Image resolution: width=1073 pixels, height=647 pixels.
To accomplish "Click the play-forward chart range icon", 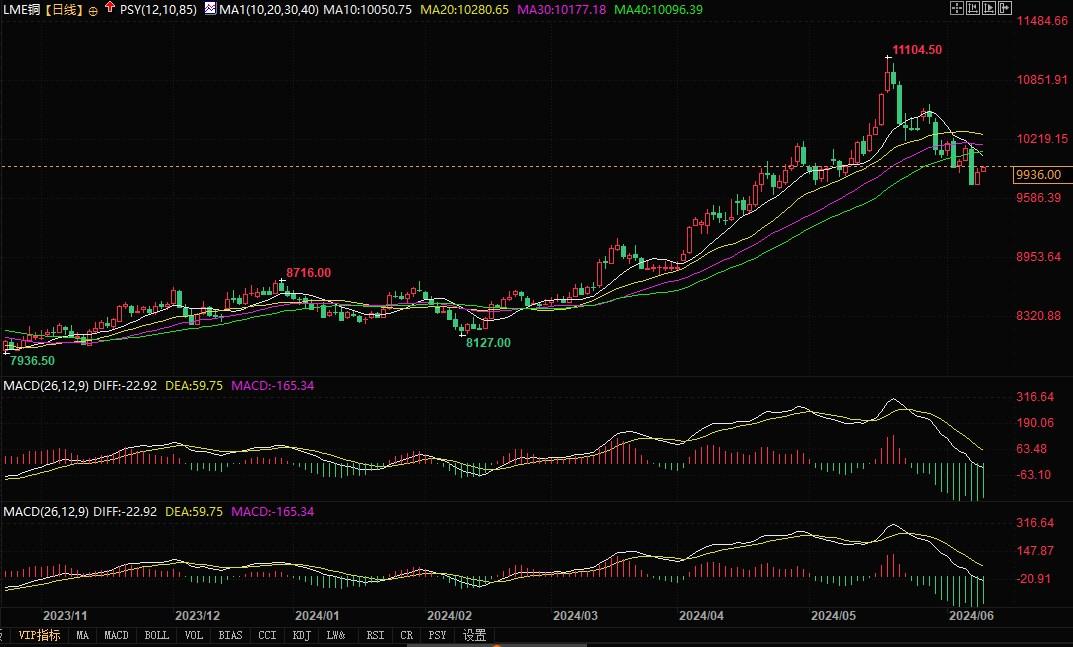I will tap(991, 8).
